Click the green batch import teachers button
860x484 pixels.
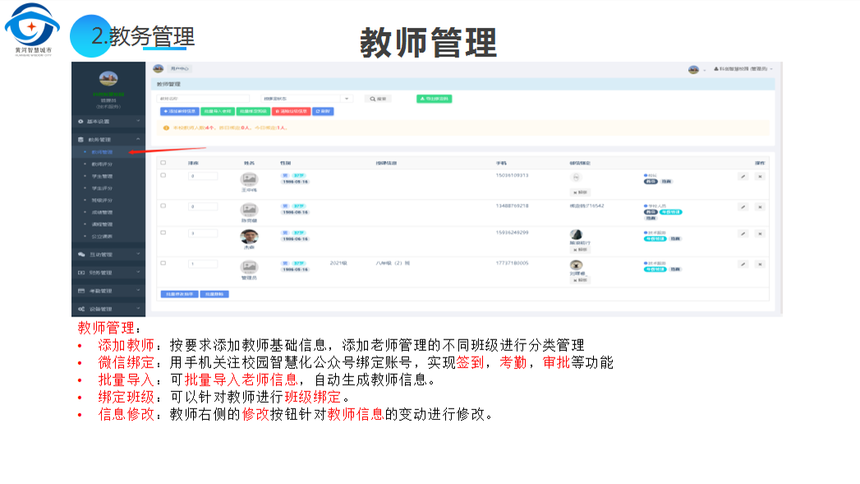[x=218, y=111]
